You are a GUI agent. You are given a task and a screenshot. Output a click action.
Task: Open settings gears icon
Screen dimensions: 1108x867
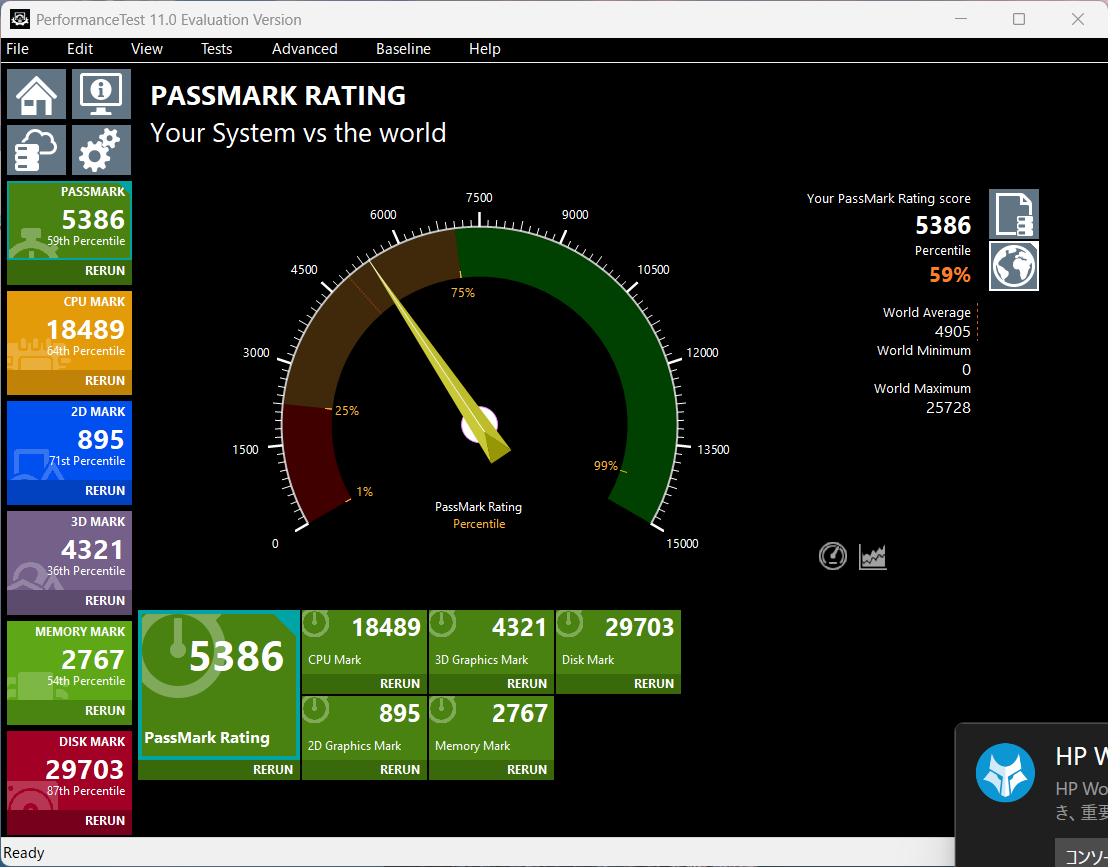point(101,151)
